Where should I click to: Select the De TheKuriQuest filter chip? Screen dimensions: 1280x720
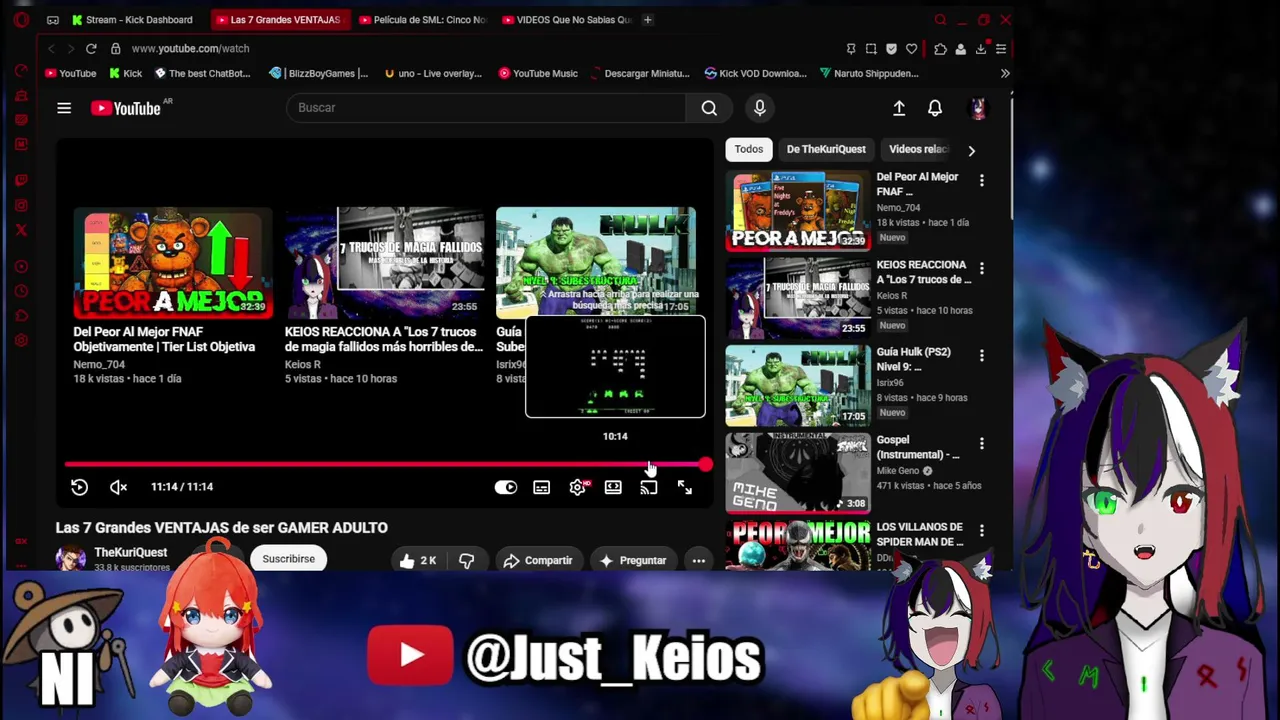pos(826,149)
